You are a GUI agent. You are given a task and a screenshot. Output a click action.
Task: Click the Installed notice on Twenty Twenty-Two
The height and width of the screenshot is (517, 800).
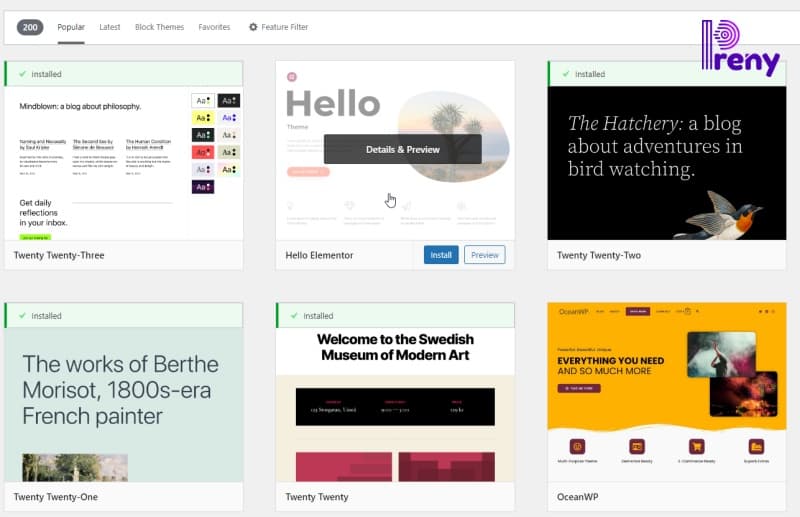[x=667, y=74]
